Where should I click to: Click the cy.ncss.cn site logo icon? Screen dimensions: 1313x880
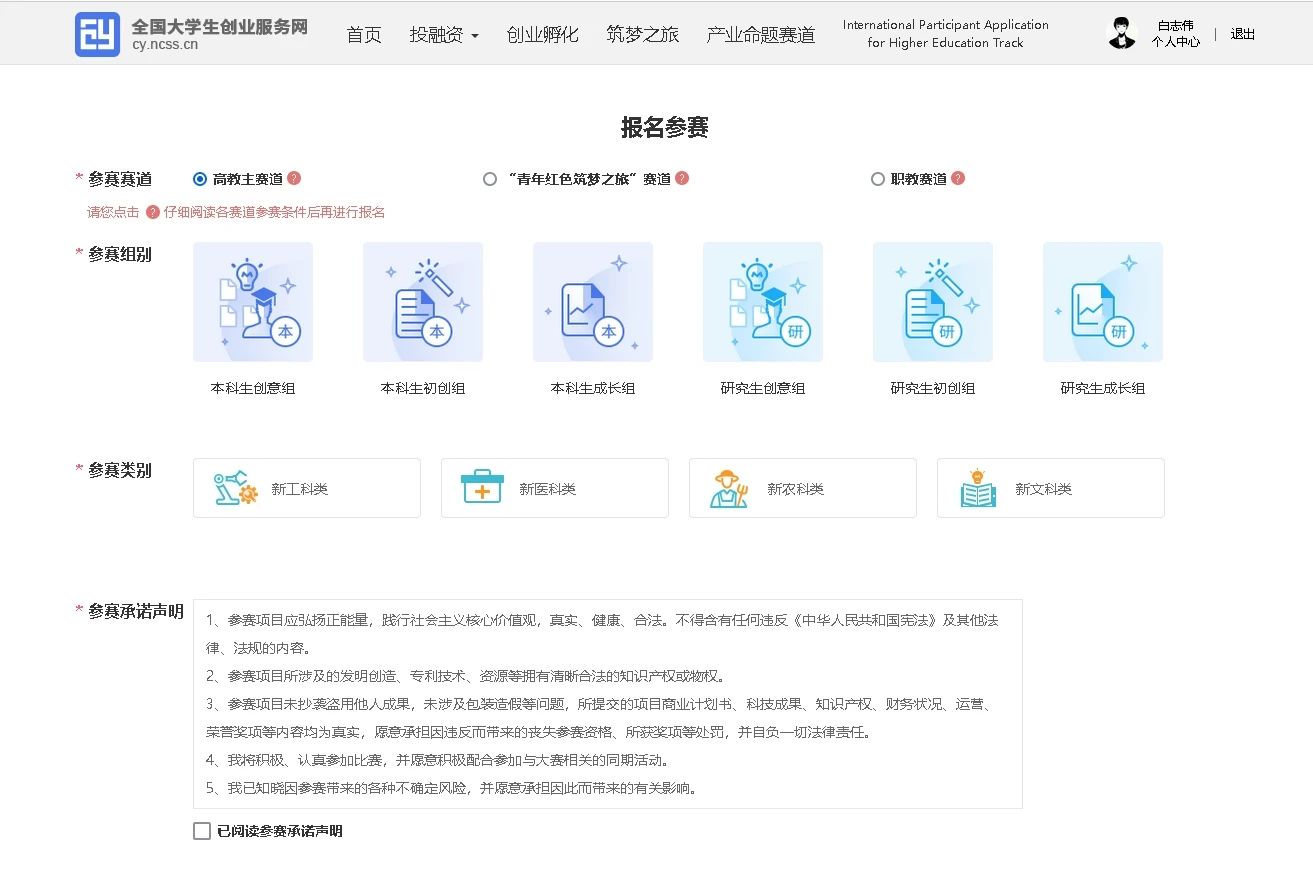point(97,35)
